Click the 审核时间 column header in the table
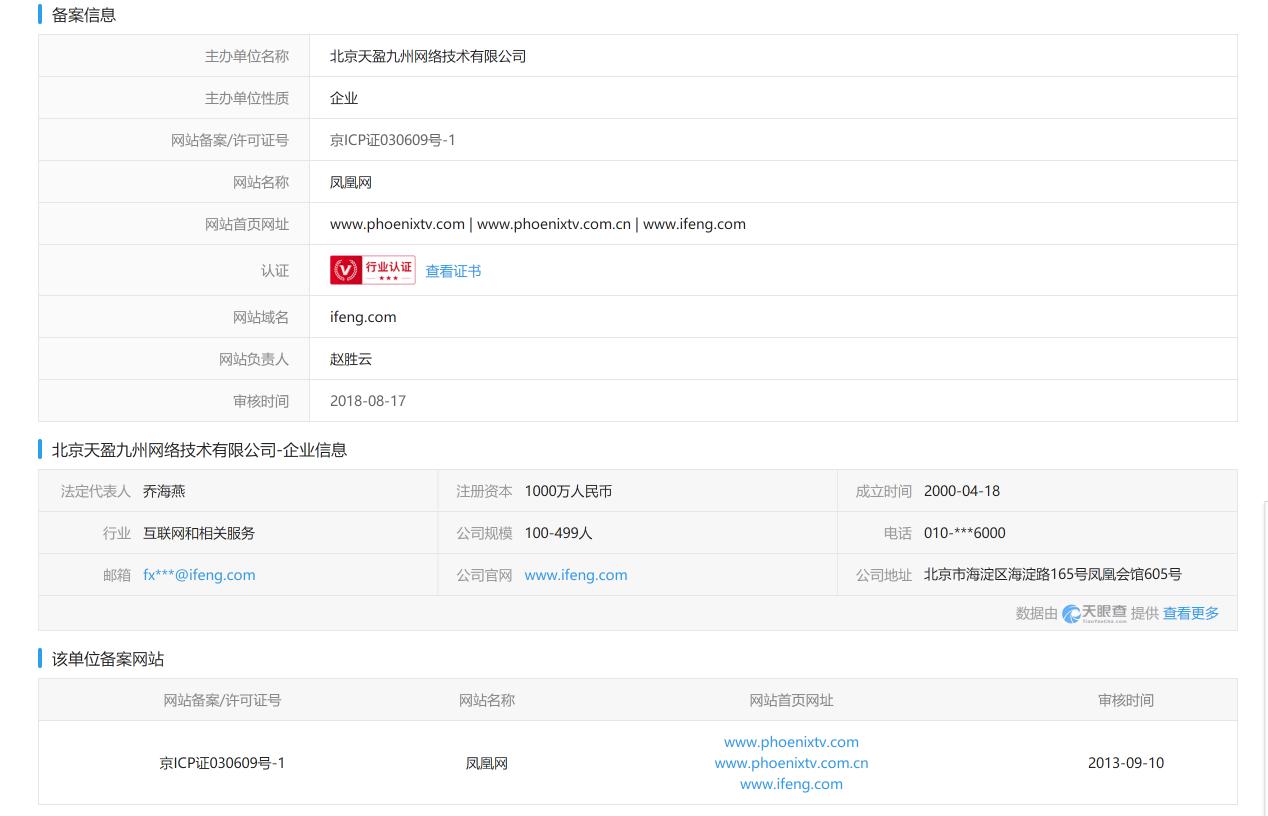Screen dimensions: 1268x816 click(x=1125, y=700)
